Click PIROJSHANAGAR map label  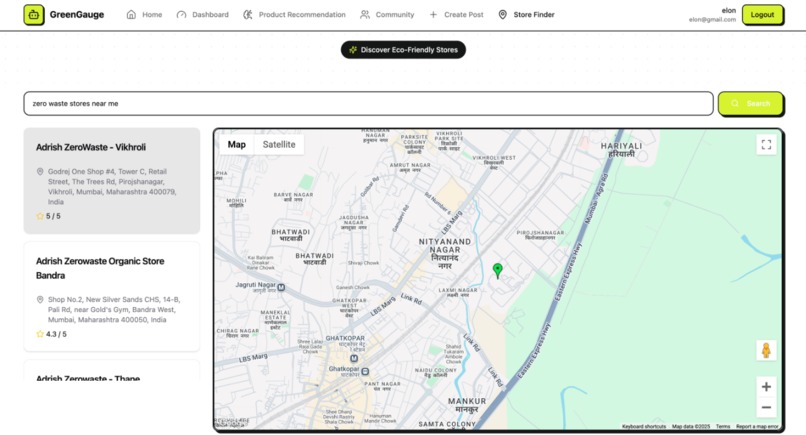click(540, 235)
